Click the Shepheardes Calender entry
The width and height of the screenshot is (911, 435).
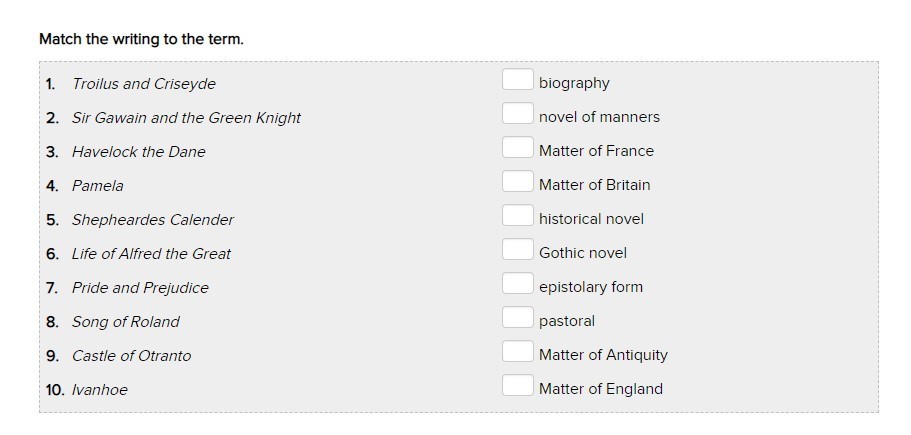coord(152,220)
